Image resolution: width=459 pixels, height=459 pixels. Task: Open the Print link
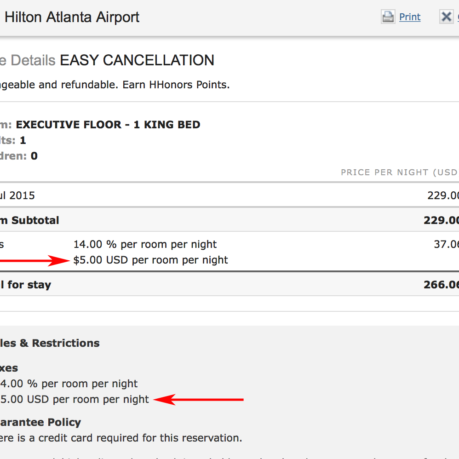[x=410, y=17]
